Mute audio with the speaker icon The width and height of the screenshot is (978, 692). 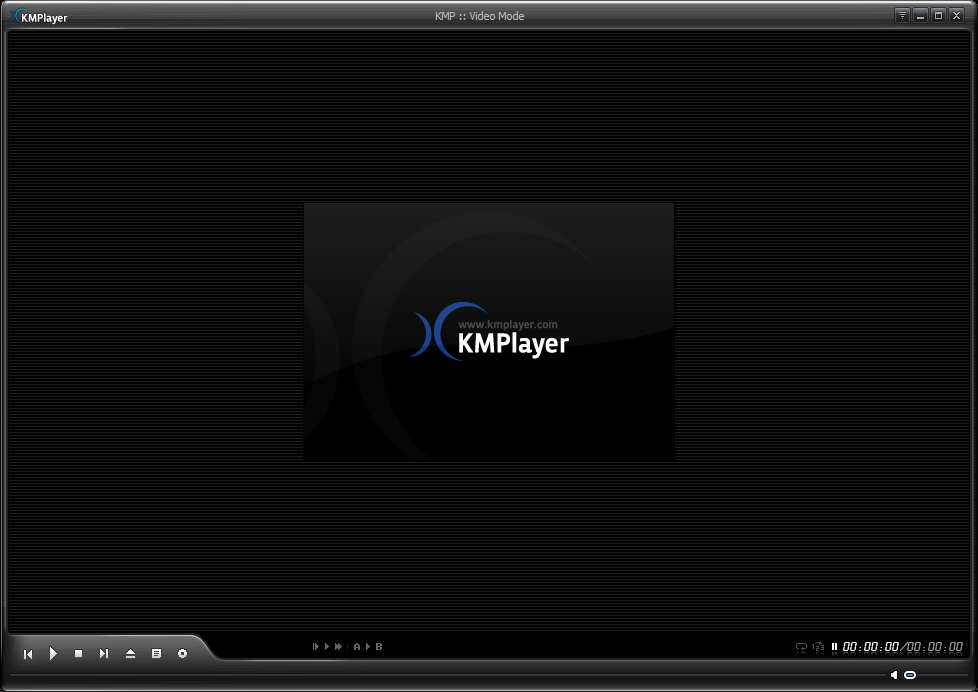(894, 675)
